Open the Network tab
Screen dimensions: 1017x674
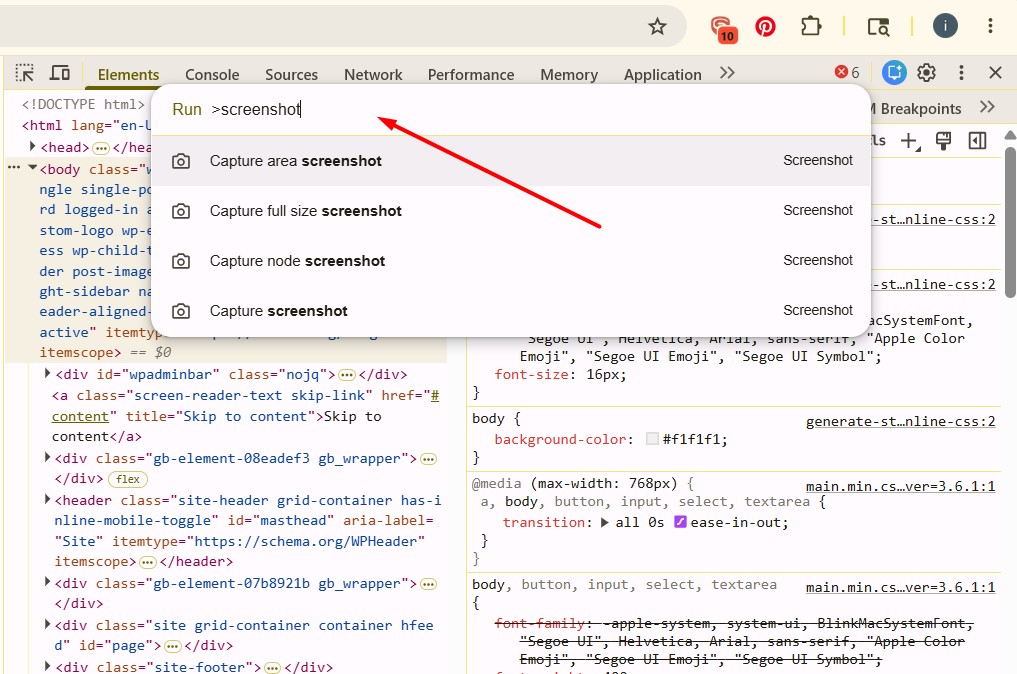click(x=373, y=75)
